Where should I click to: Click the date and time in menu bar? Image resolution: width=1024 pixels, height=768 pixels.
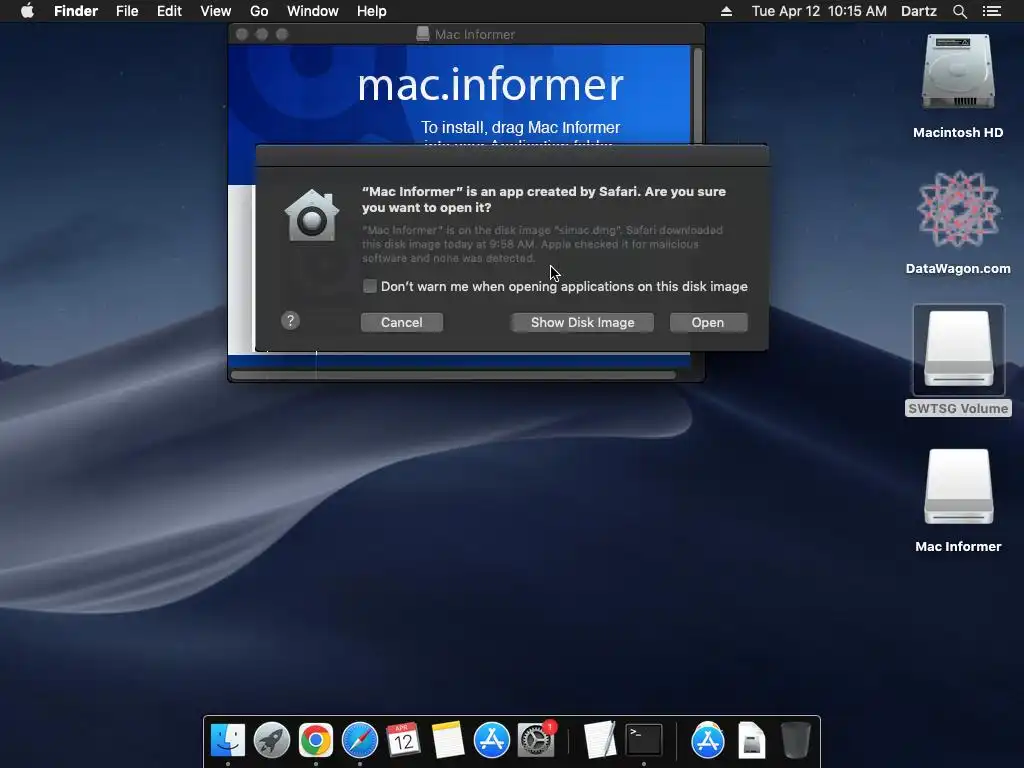coord(819,11)
